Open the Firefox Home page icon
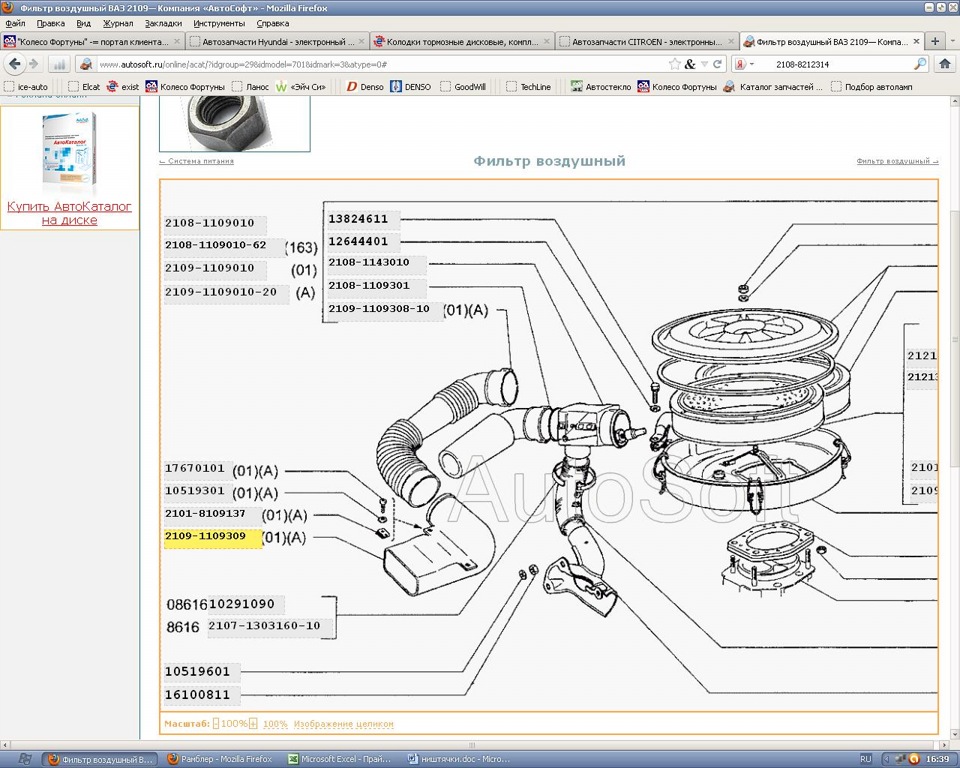The image size is (960, 768). 945,64
